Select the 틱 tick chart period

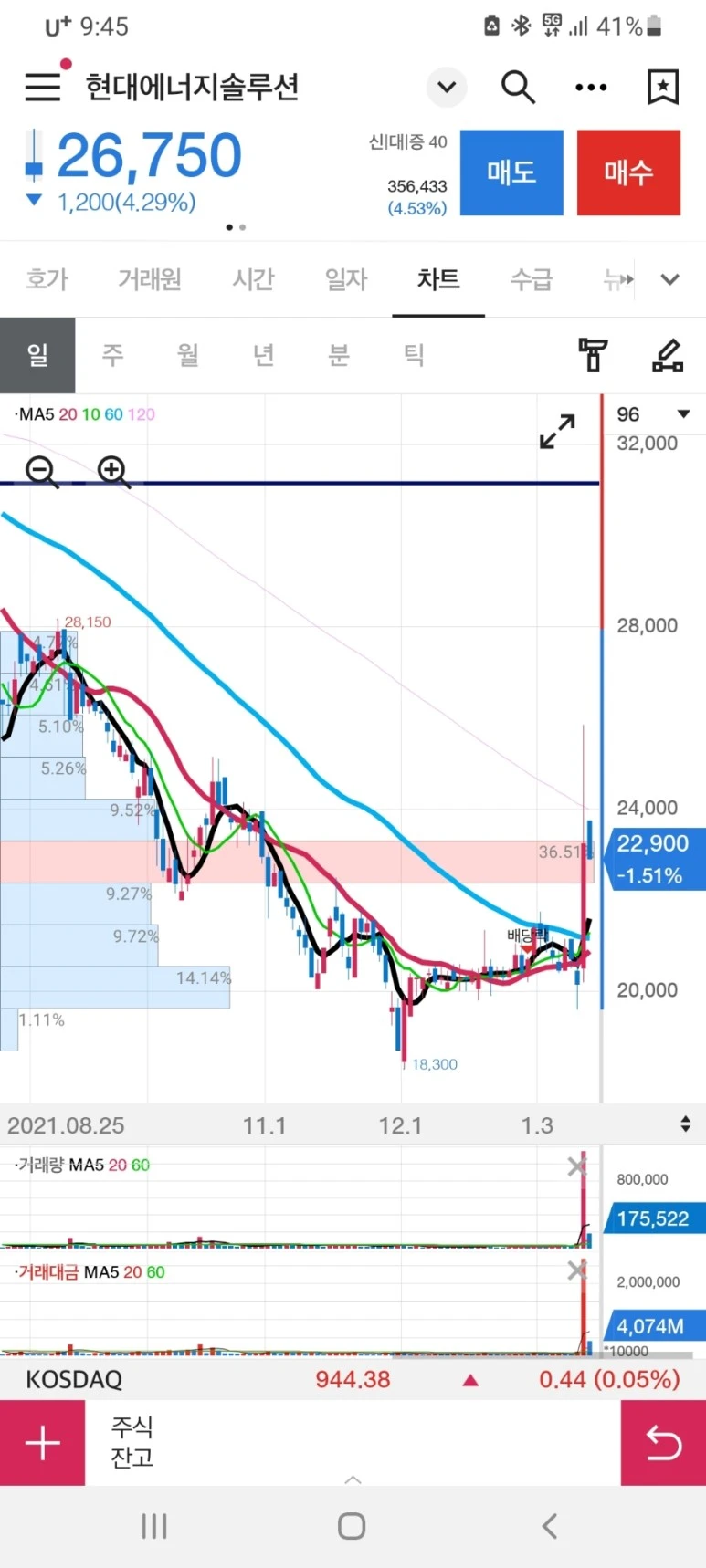coord(414,355)
